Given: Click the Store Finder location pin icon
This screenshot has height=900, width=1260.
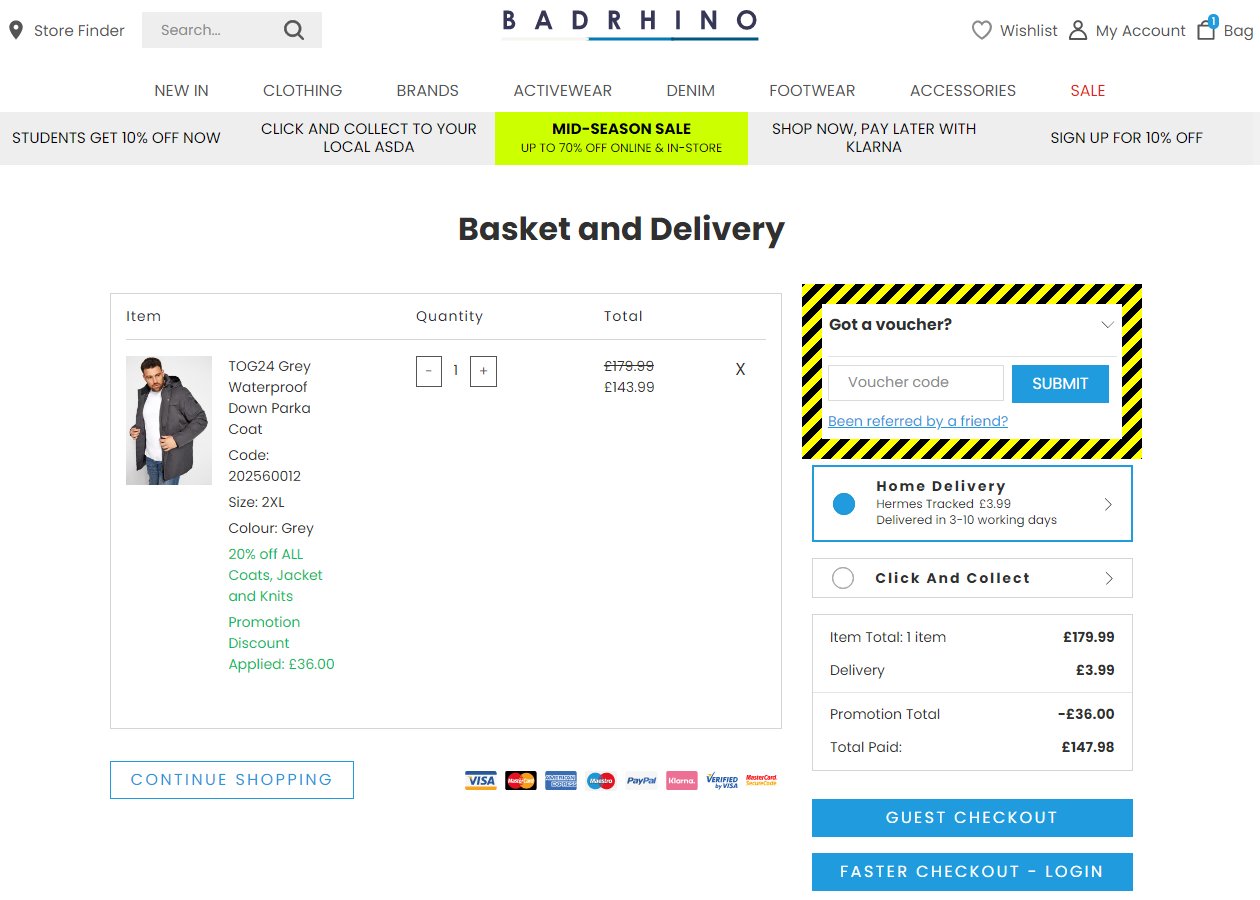Looking at the screenshot, I should click(x=15, y=30).
